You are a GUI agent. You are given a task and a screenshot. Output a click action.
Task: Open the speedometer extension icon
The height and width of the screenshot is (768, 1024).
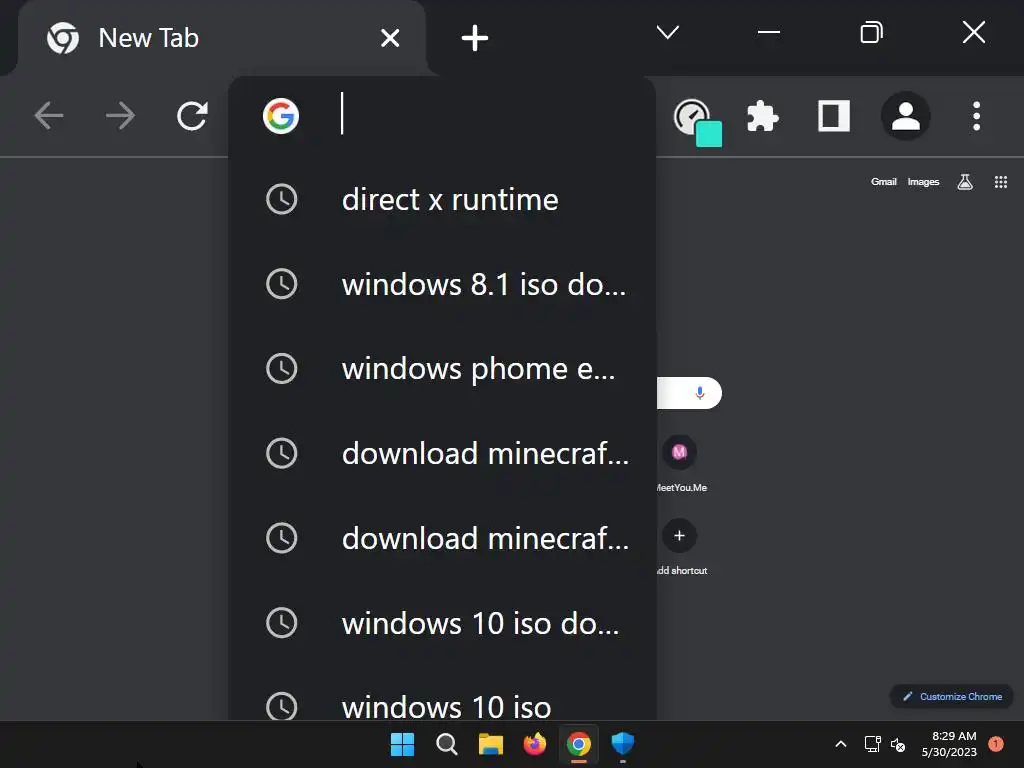click(697, 121)
